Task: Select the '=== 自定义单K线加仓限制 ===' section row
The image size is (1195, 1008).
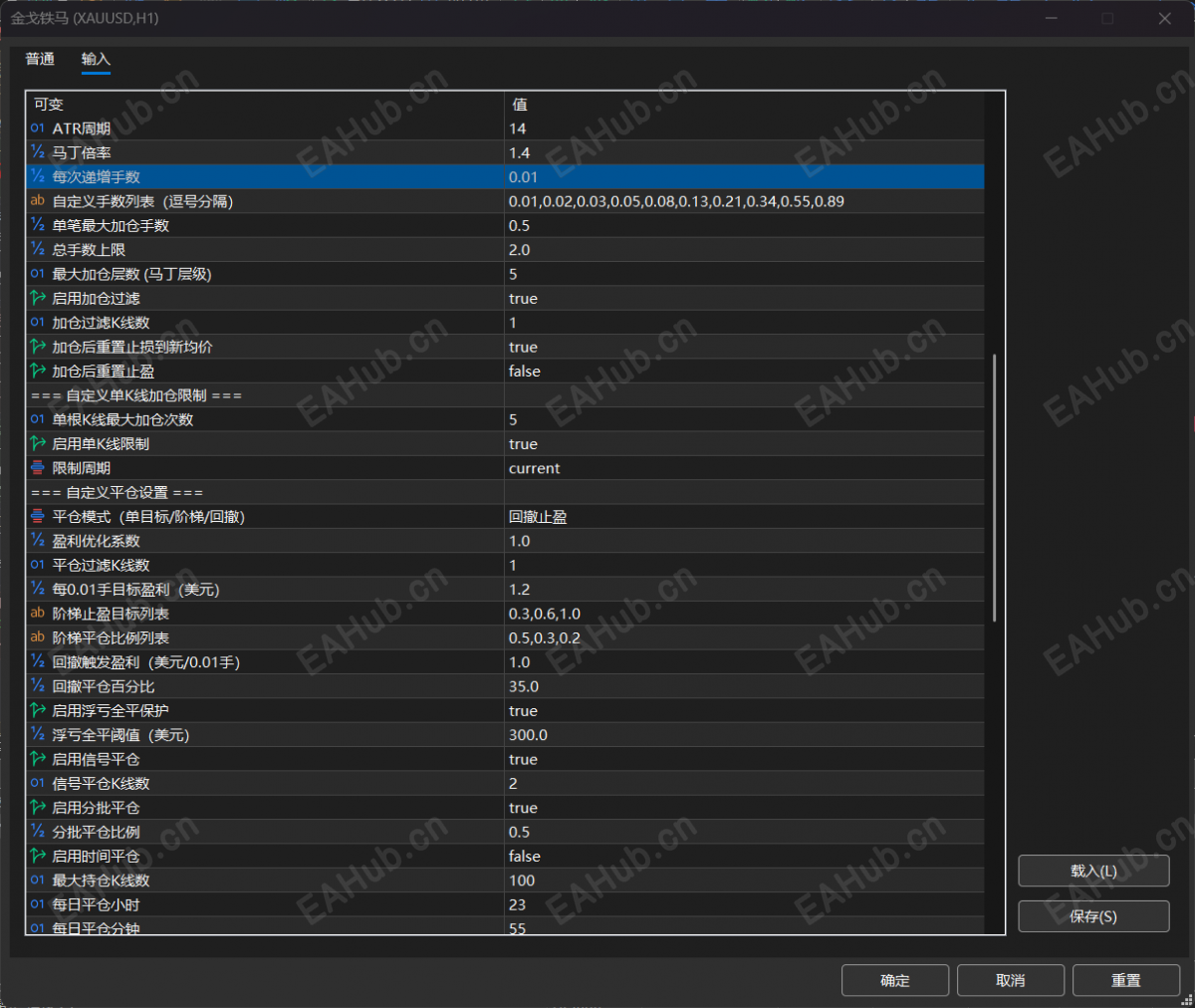Action: [505, 395]
